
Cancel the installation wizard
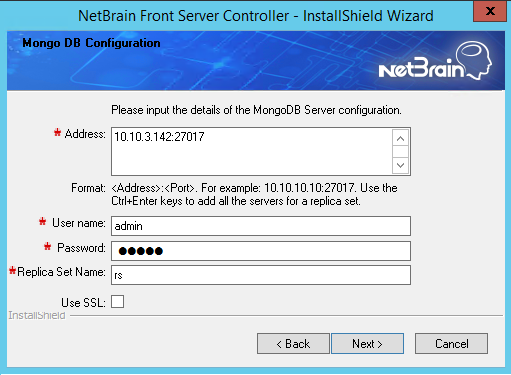451,344
